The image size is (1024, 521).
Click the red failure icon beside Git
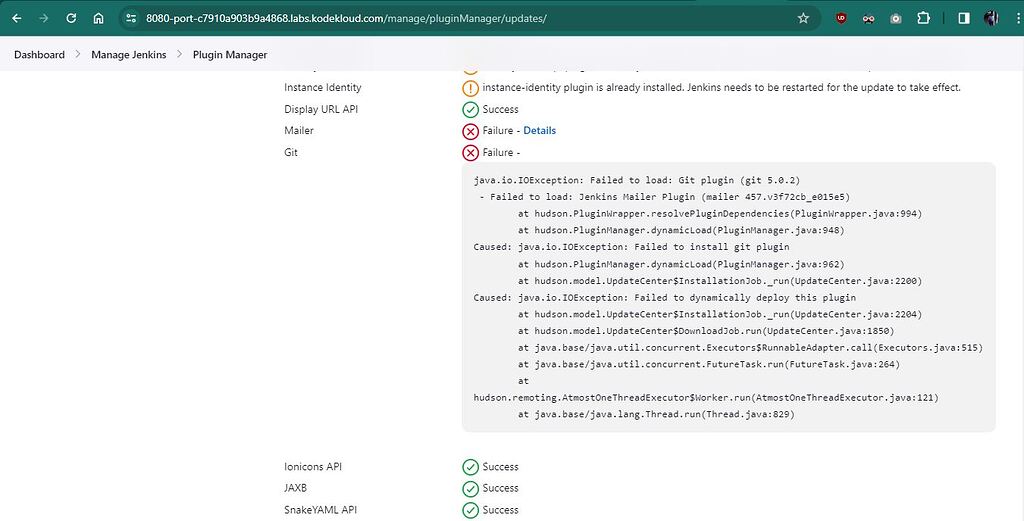tap(470, 153)
